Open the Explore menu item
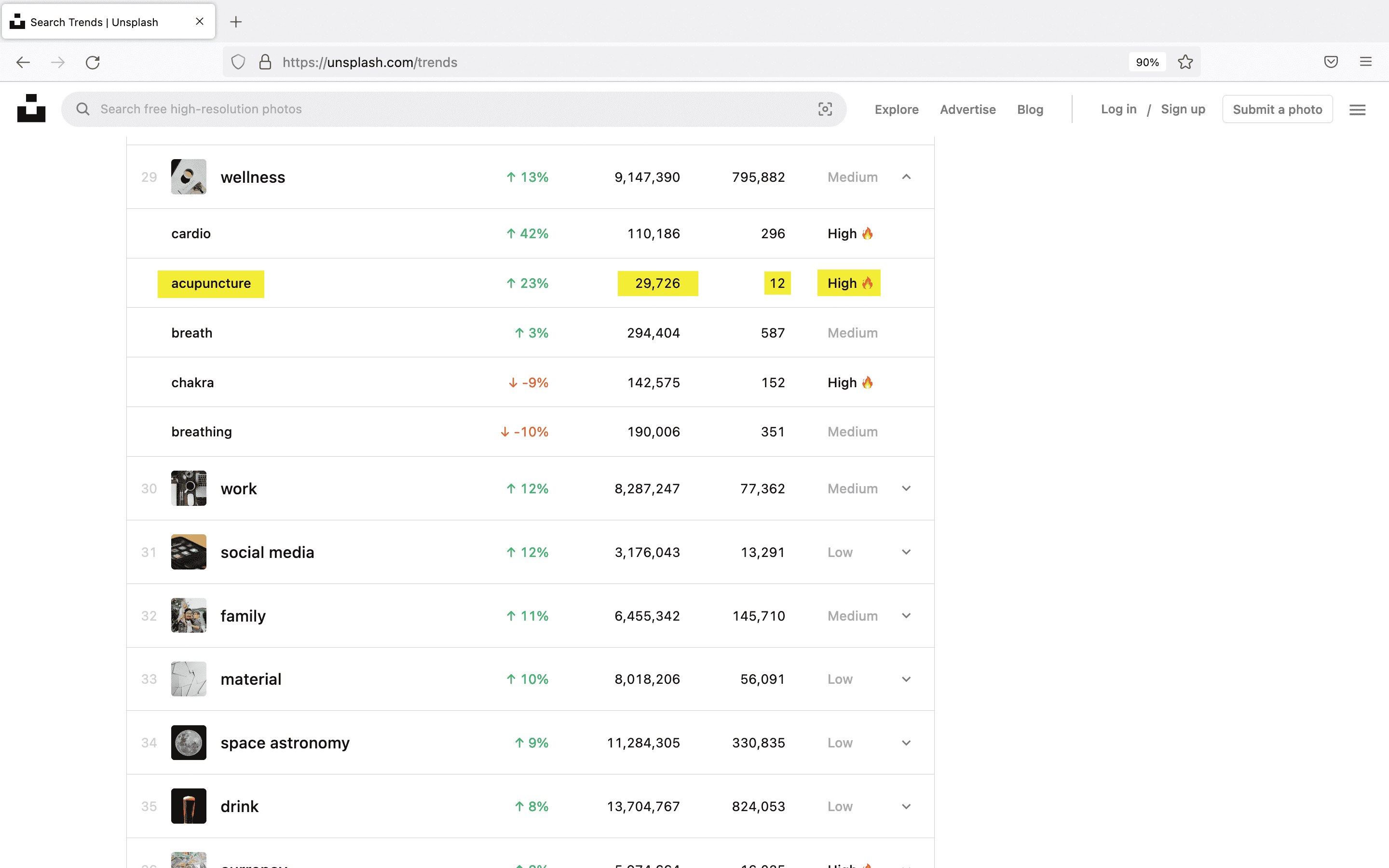This screenshot has height=868, width=1389. click(x=897, y=109)
